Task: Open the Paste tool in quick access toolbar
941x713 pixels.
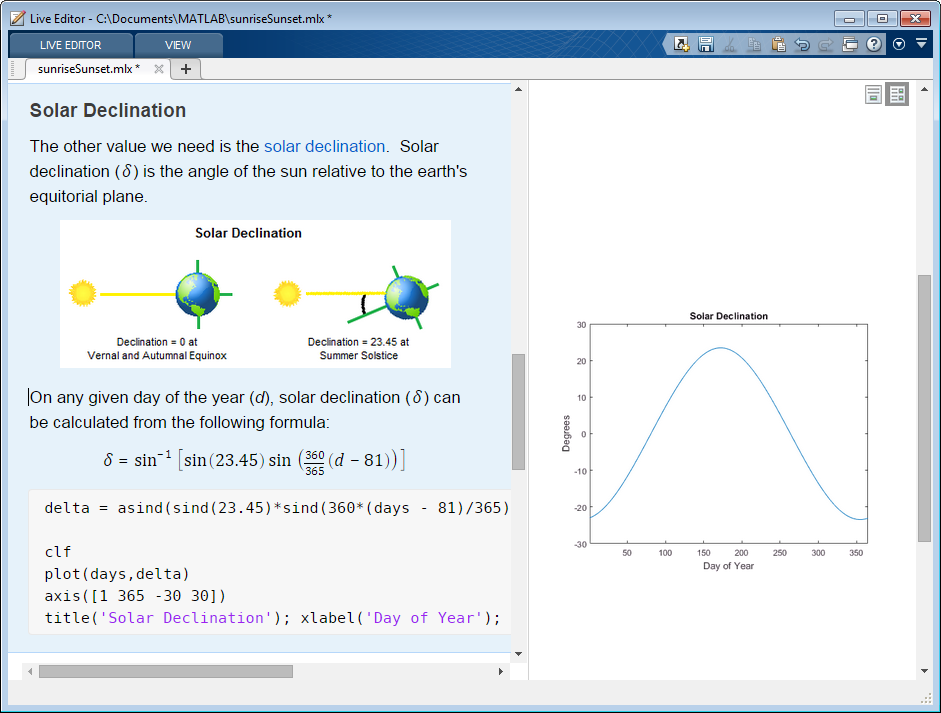Action: [x=778, y=44]
